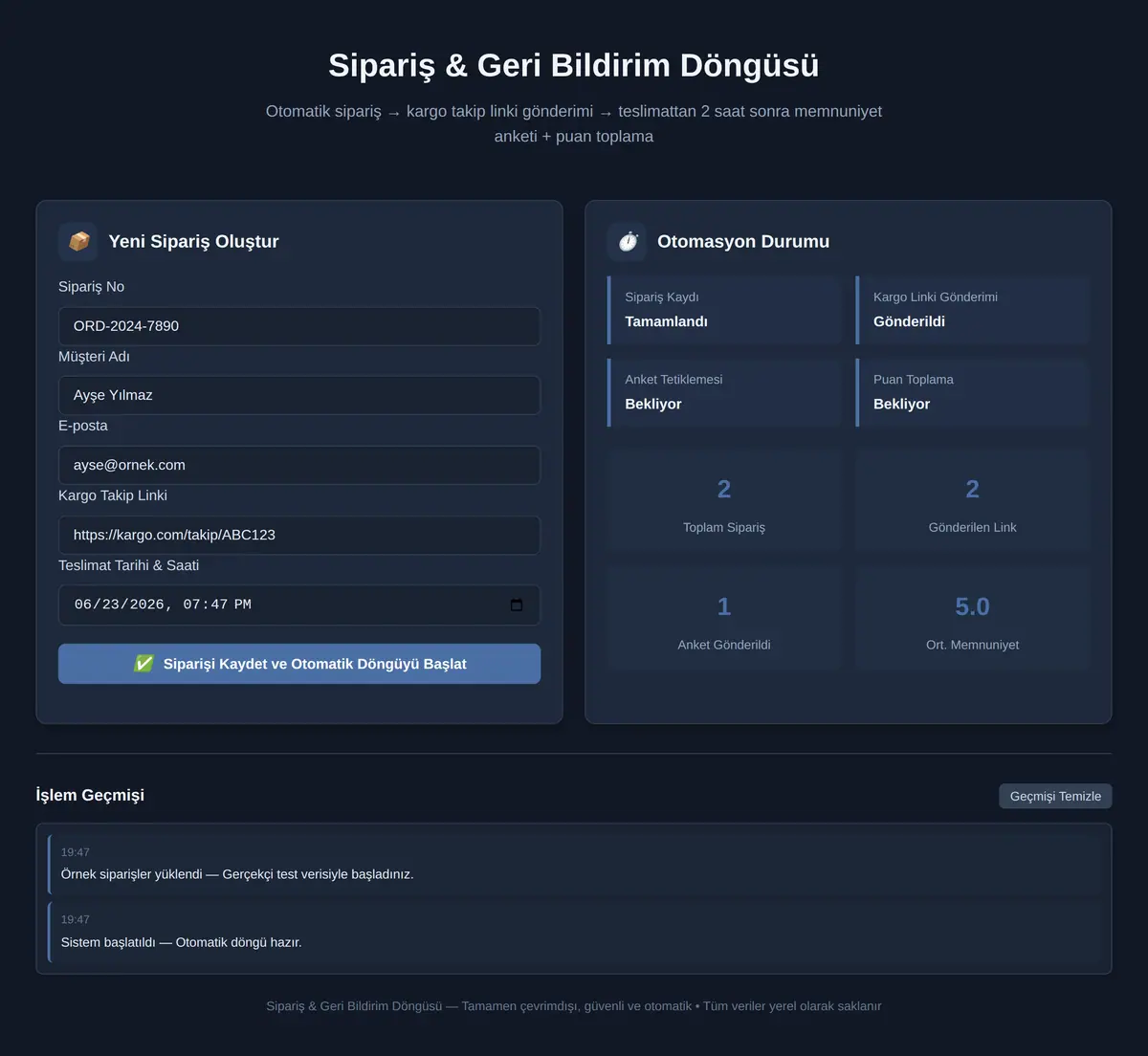Viewport: 1148px width, 1056px height.
Task: Click the Geçmişi Temizle button
Action: (x=1055, y=796)
